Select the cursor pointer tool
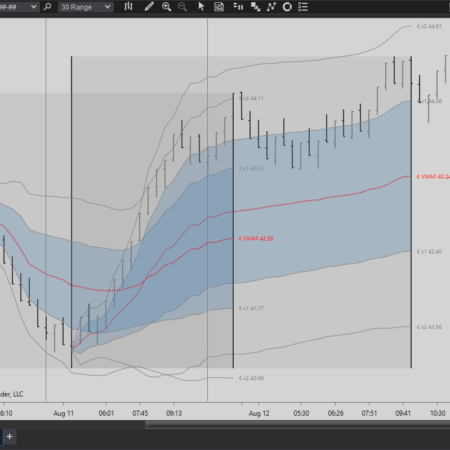The image size is (450, 450). coord(201,7)
